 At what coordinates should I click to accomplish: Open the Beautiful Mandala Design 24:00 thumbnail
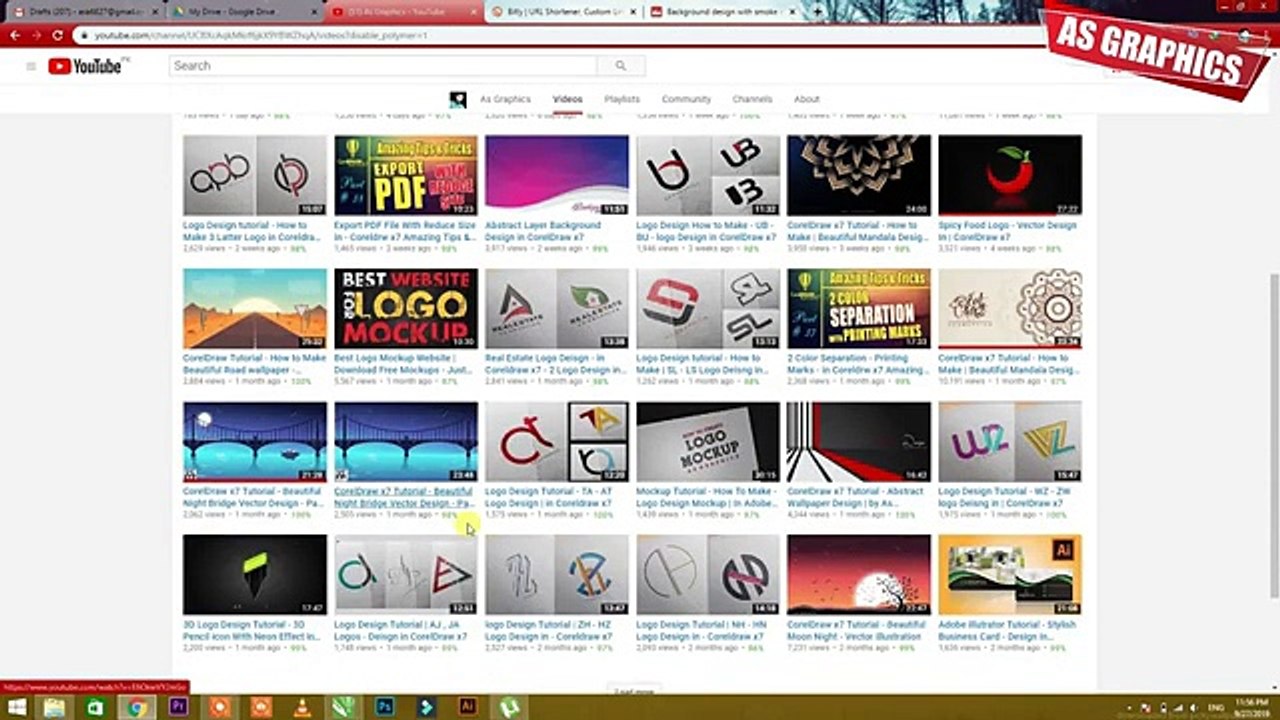pos(859,175)
